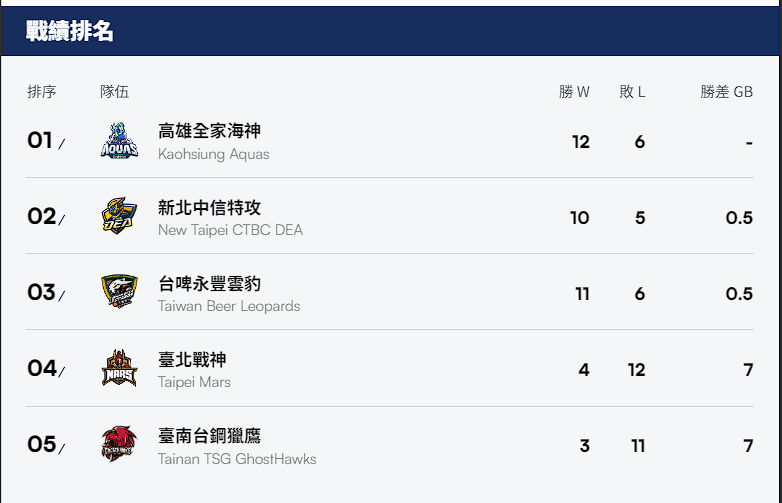Click the Kaohsiung Aquas team logo
The image size is (782, 503).
119,141
